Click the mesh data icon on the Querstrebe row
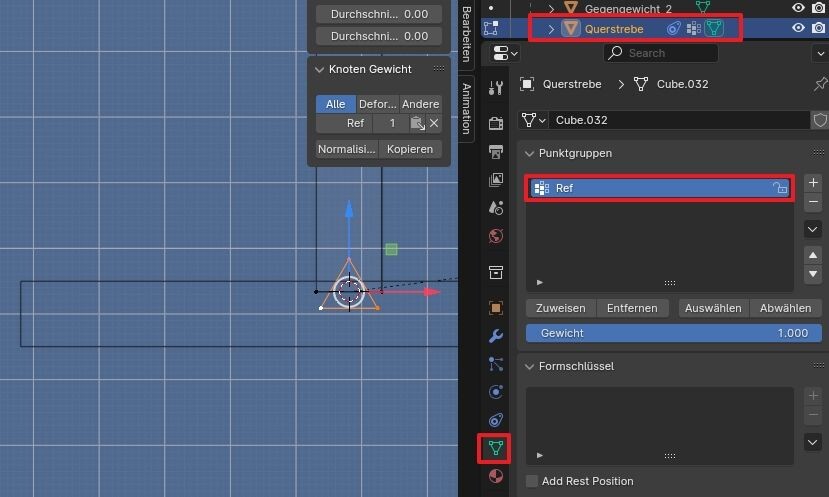 [x=714, y=28]
